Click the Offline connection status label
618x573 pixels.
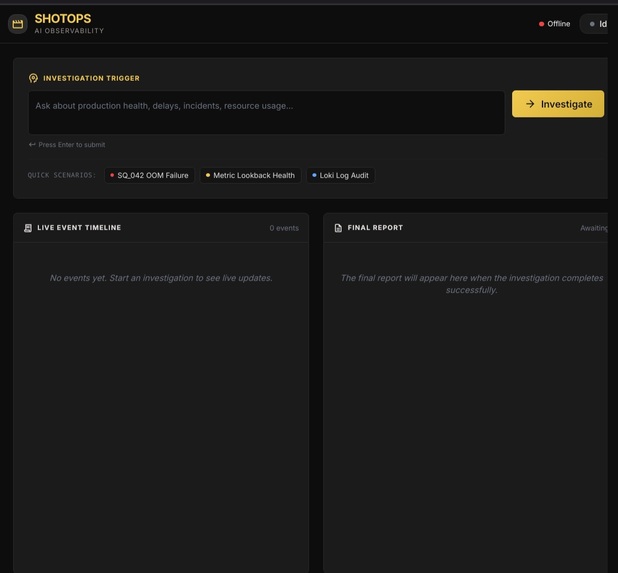coord(558,24)
